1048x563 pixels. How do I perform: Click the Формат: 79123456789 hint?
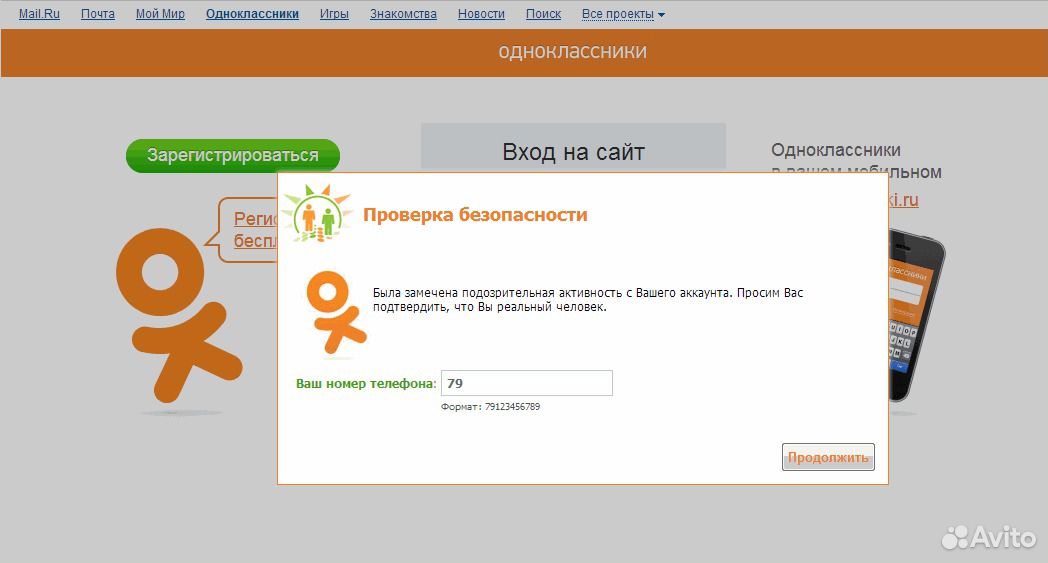(x=491, y=407)
